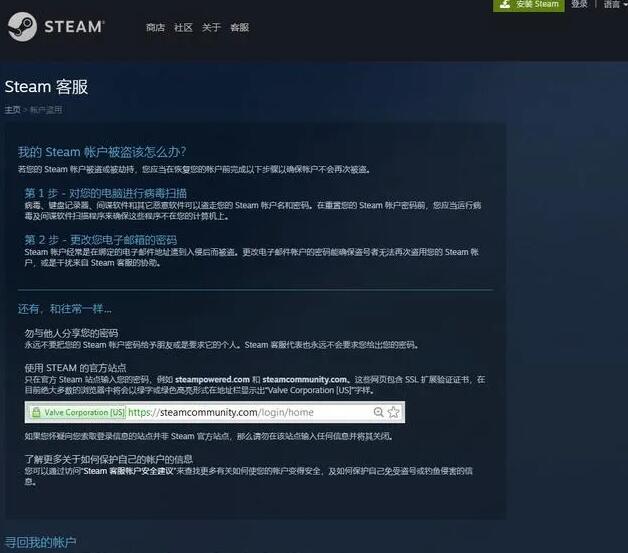Viewport: 628px width, 553px height.
Task: Open the 语言 (Language) dropdown
Action: click(611, 4)
